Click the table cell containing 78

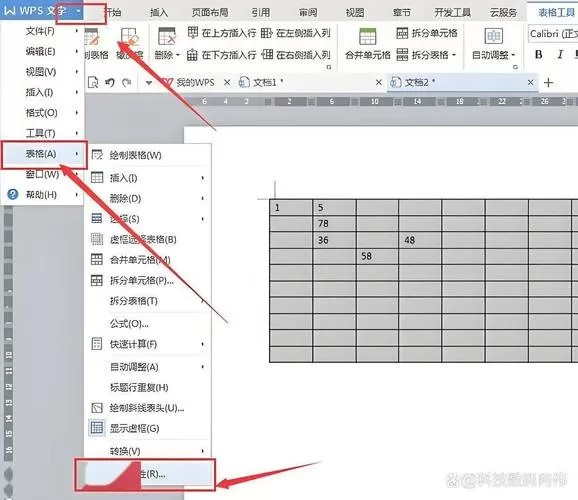click(x=334, y=223)
